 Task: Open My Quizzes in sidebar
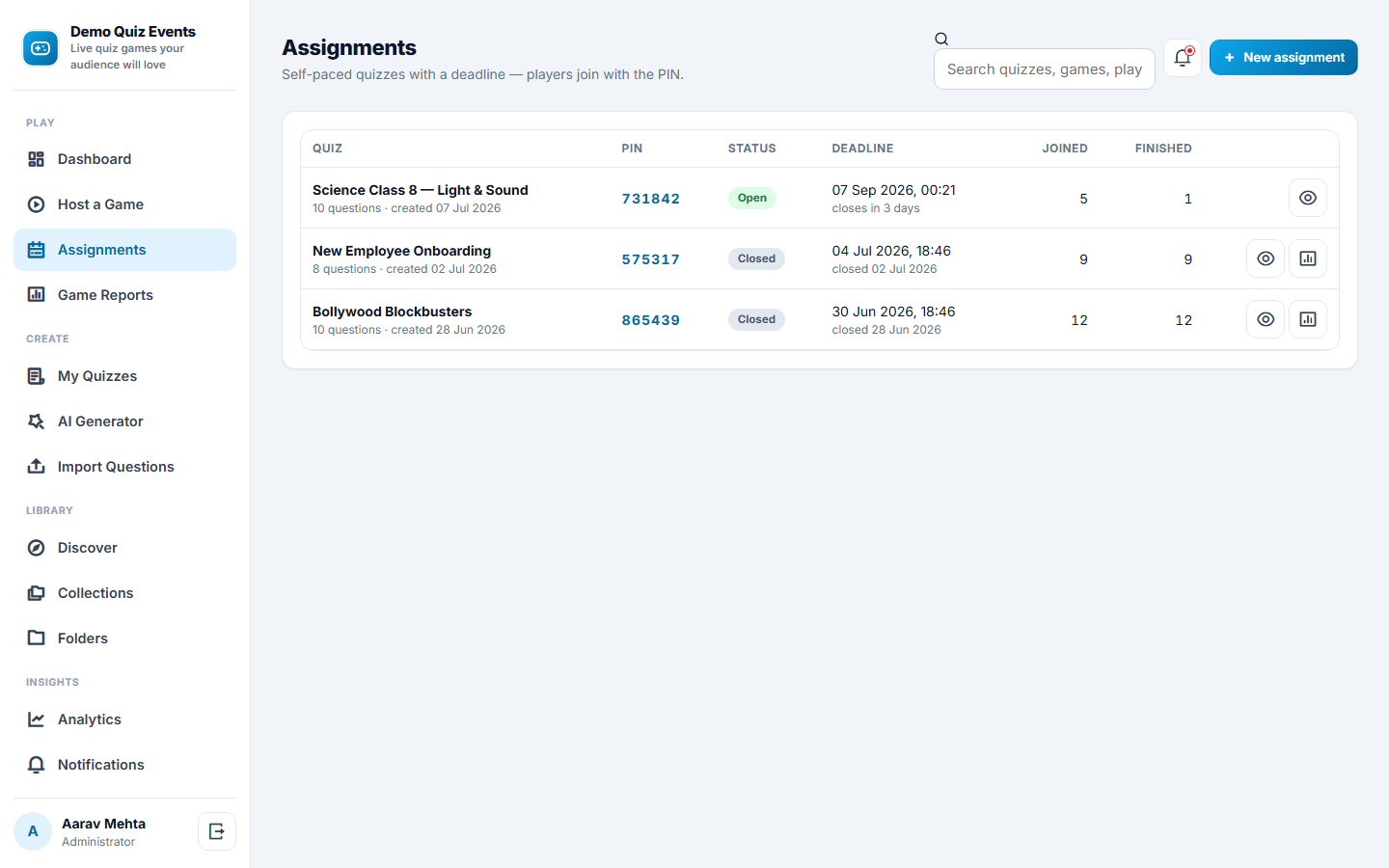[124, 376]
